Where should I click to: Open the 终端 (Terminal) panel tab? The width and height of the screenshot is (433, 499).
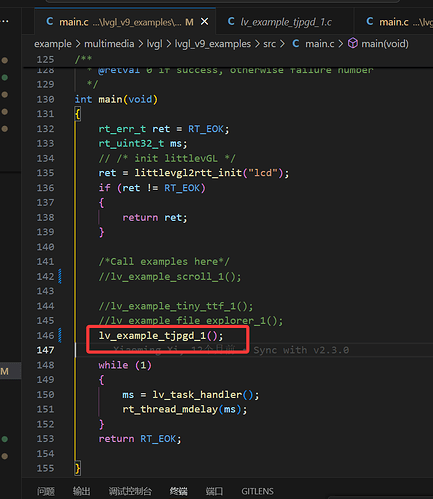point(178,491)
